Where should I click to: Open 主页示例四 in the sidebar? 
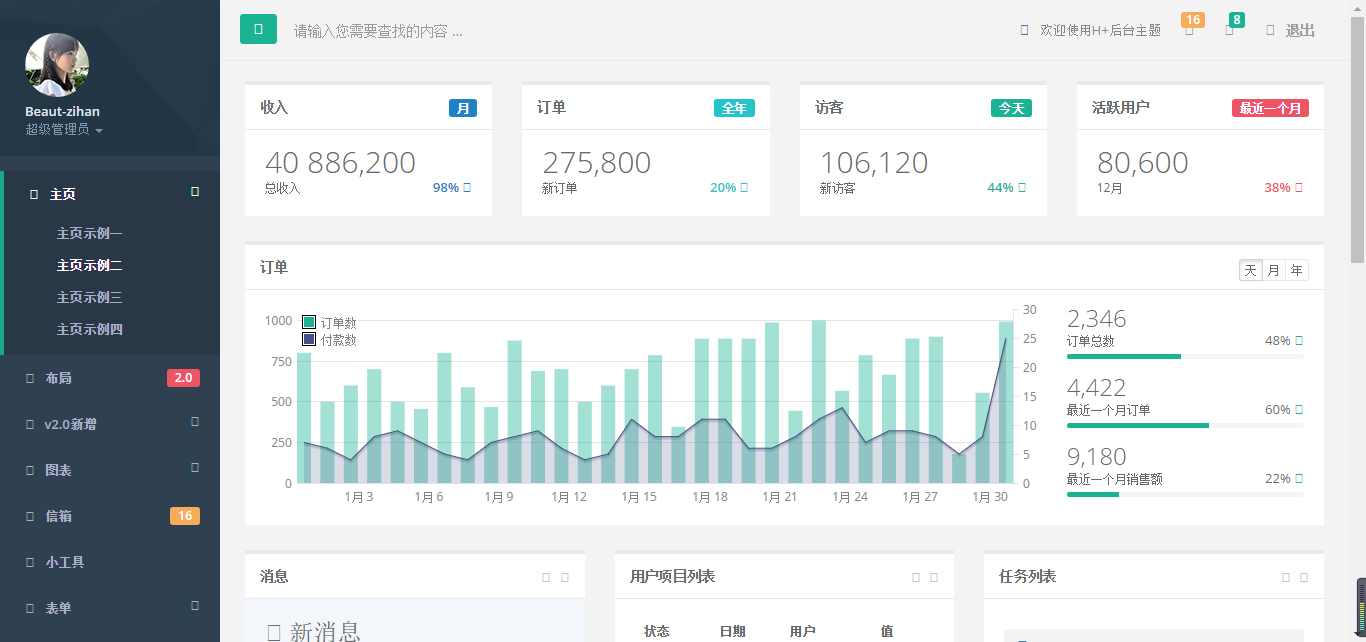pos(90,330)
